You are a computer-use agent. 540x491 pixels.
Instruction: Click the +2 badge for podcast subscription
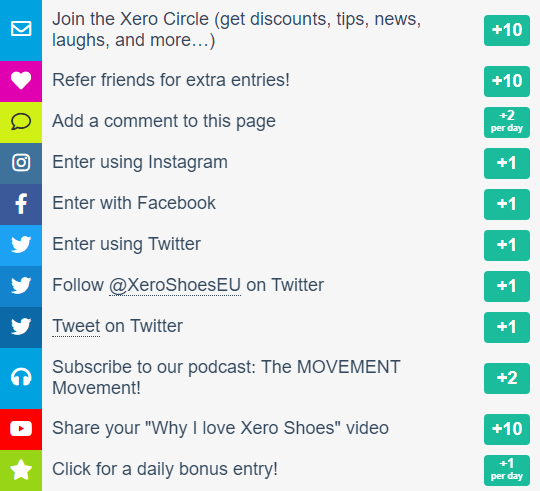507,378
